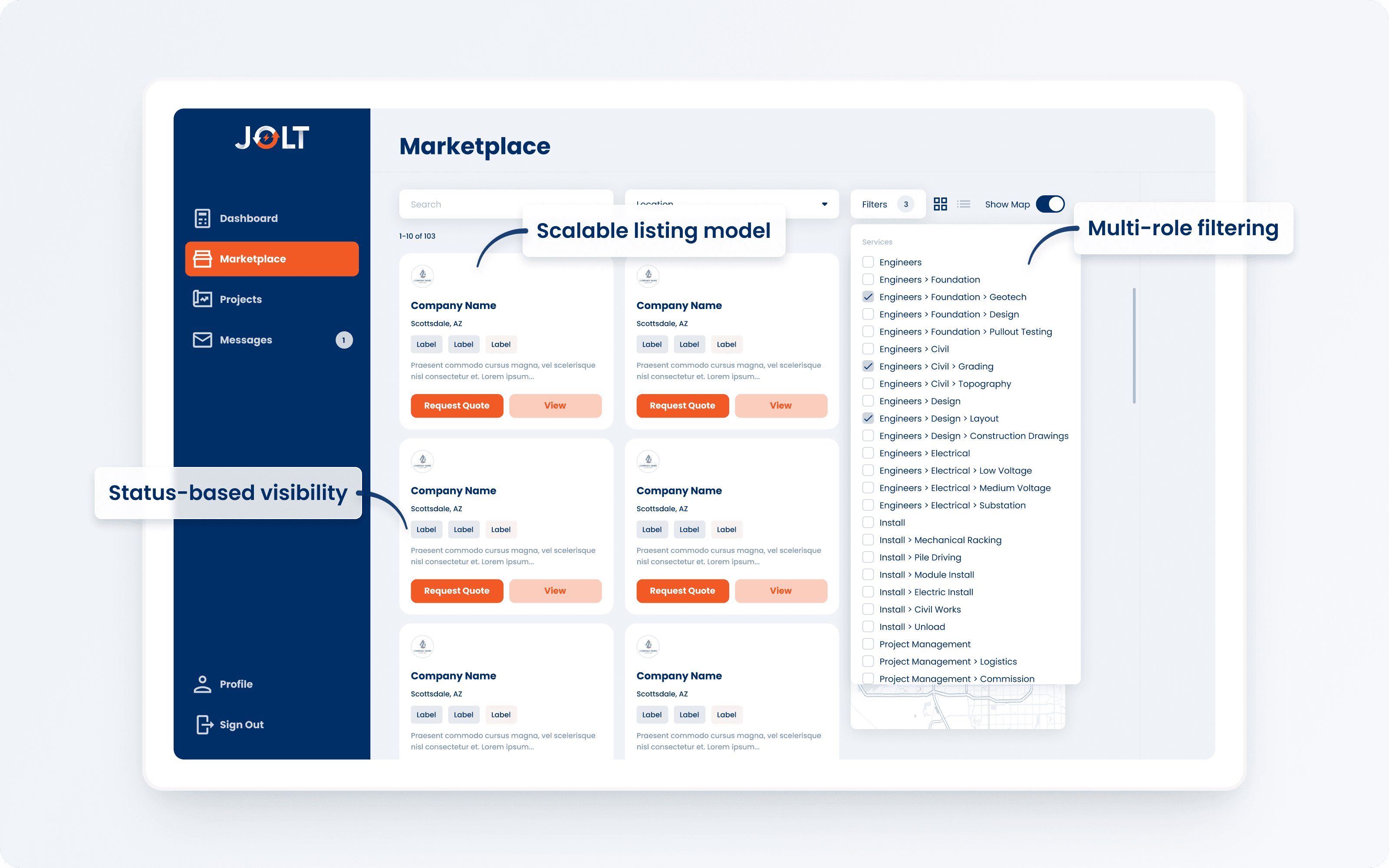
Task: Check the Project Management > Logistics checkbox
Action: (868, 661)
